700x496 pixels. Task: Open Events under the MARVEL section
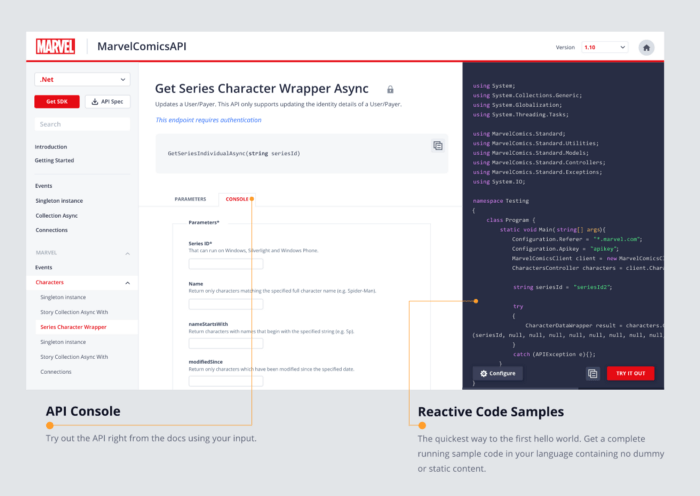point(43,267)
